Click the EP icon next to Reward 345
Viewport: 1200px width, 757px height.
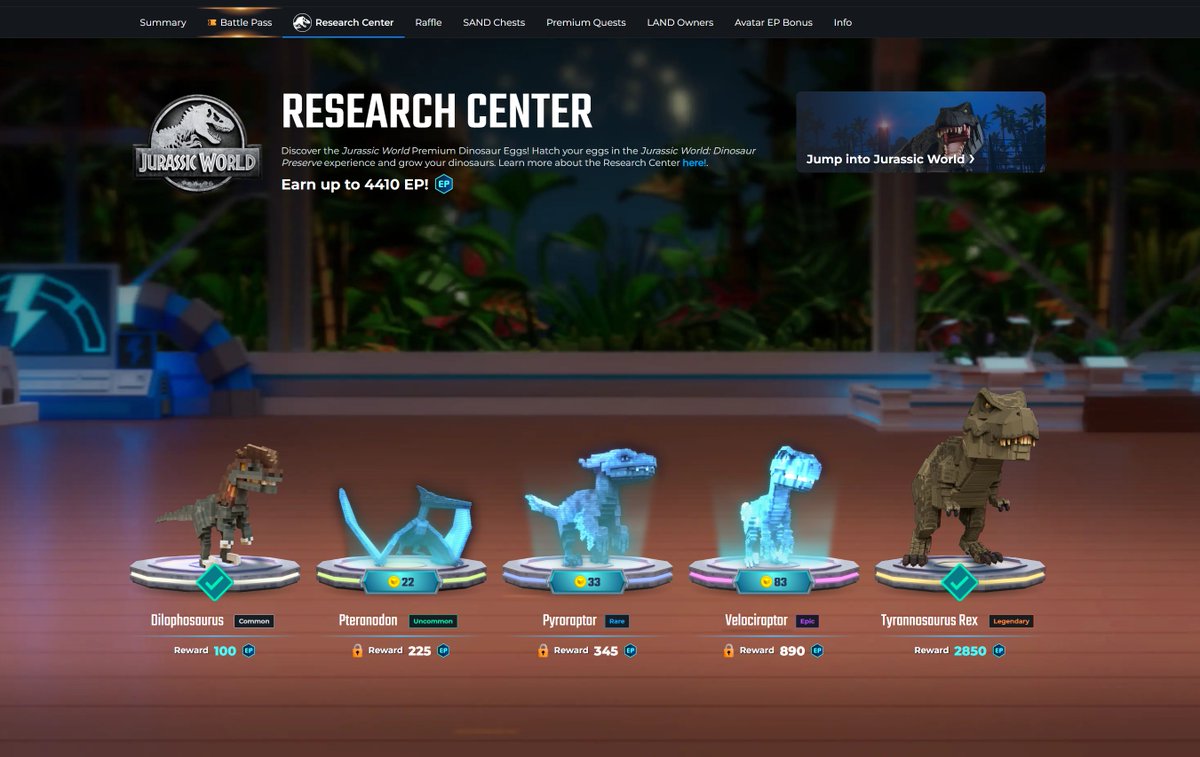(x=630, y=650)
